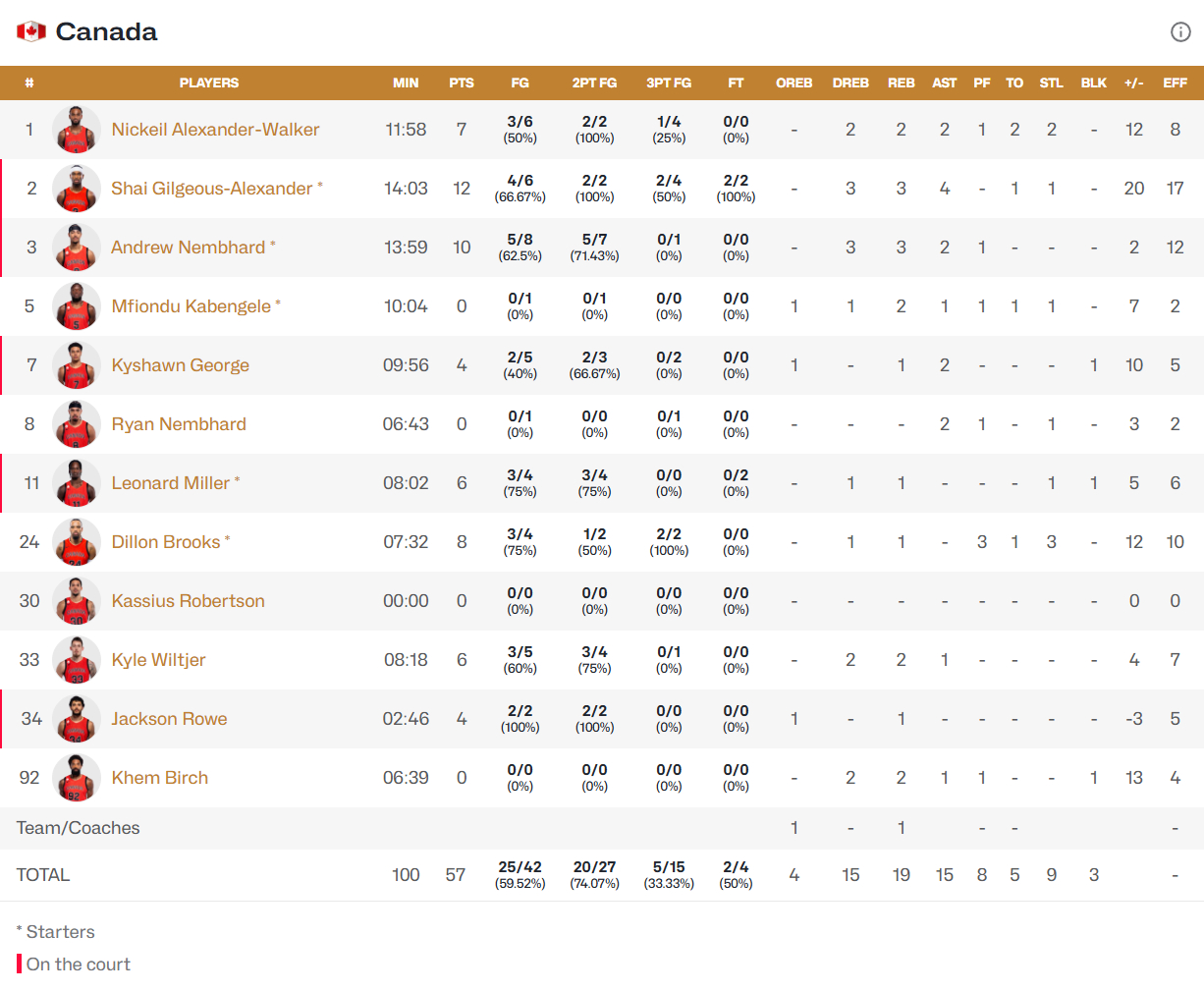Click the Canada team title

(106, 31)
